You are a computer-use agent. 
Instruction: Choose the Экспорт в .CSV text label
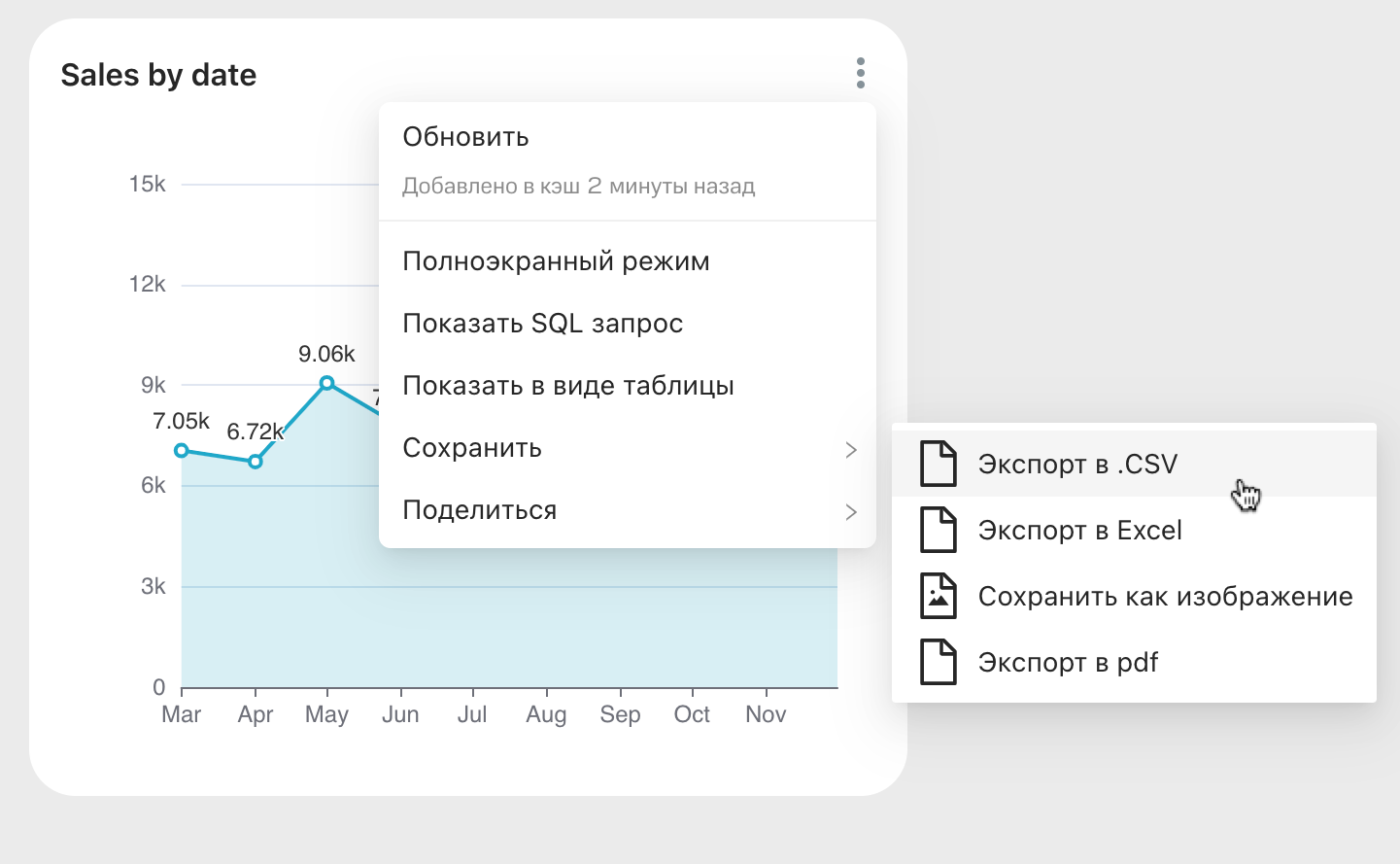(x=1077, y=465)
